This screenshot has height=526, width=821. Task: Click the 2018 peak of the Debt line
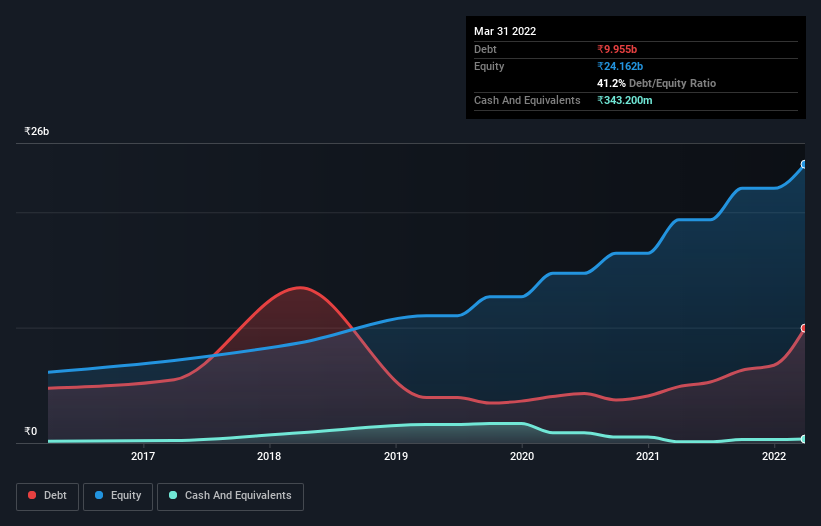[x=299, y=287]
